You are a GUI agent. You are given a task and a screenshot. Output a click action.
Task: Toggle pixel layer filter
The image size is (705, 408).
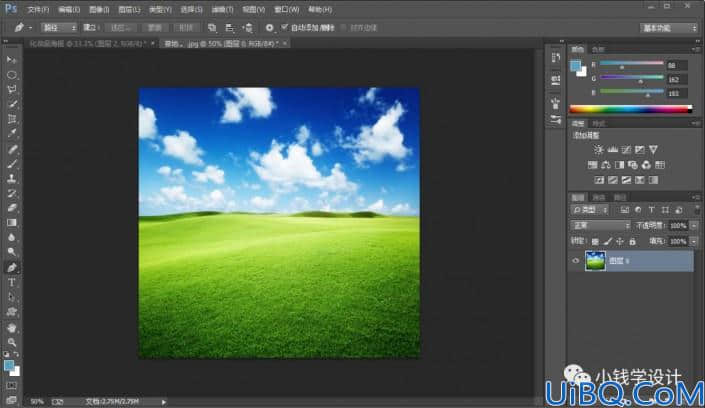(x=625, y=210)
